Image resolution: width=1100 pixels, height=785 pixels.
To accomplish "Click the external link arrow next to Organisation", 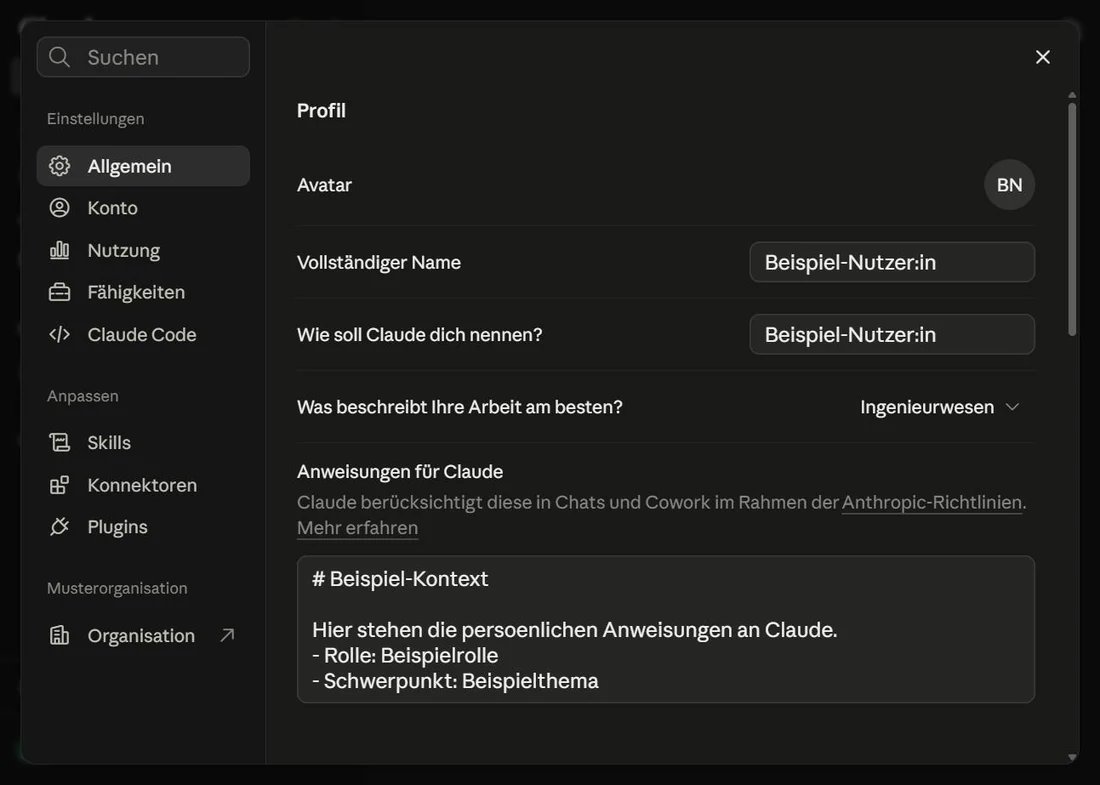I will [x=227, y=636].
